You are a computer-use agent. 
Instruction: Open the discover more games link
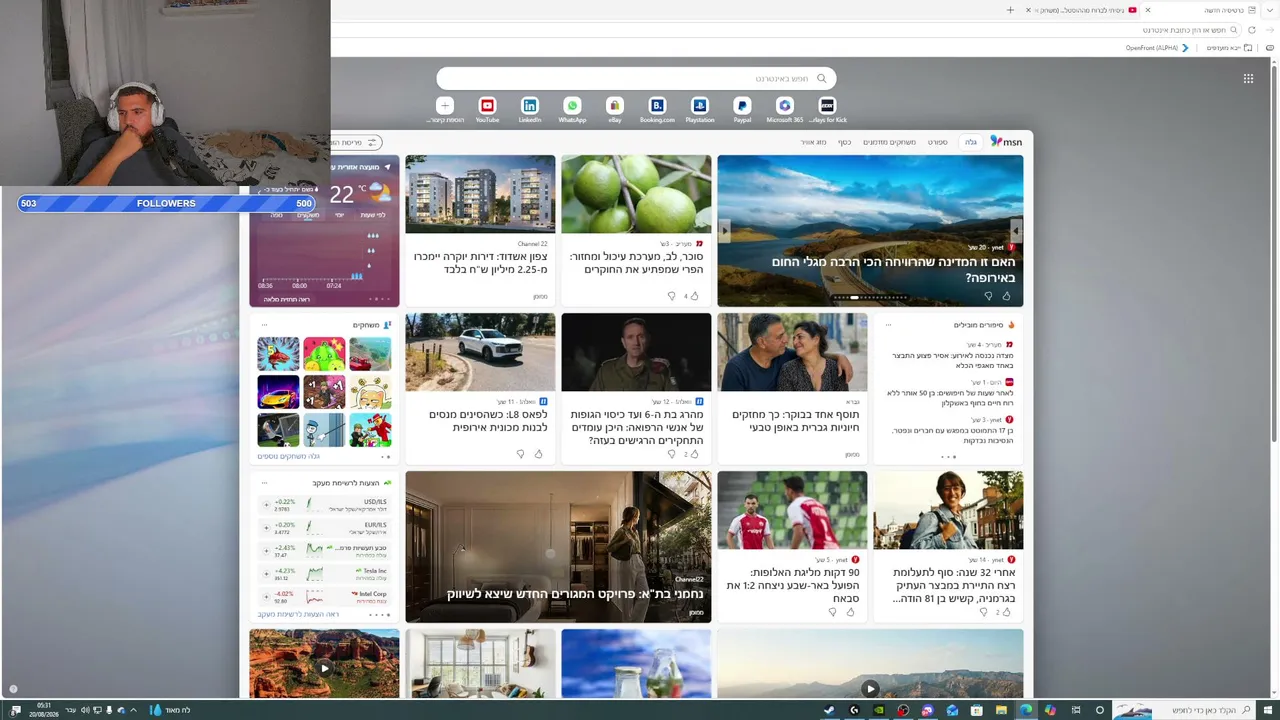click(x=288, y=456)
